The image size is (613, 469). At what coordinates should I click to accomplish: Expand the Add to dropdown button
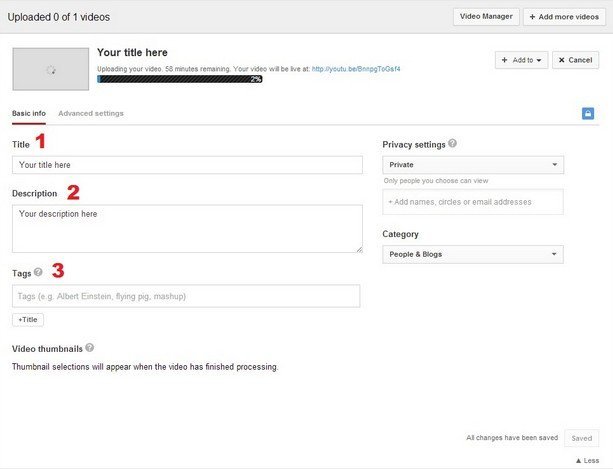520,60
